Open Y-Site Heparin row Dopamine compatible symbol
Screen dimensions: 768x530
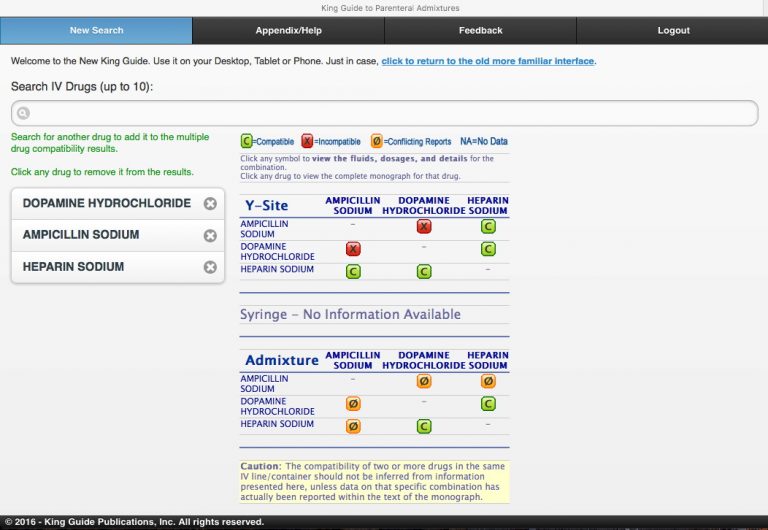(424, 271)
